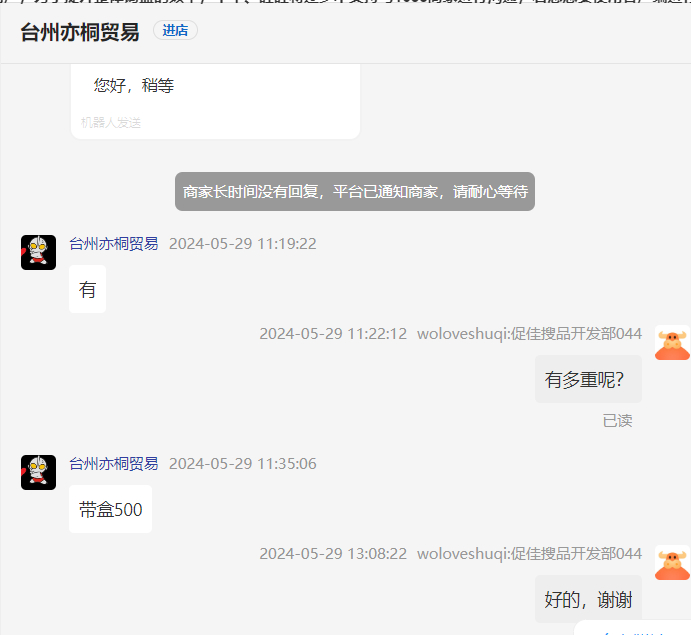
Task: Select the 机器人发送 label
Action: pyautogui.click(x=111, y=123)
